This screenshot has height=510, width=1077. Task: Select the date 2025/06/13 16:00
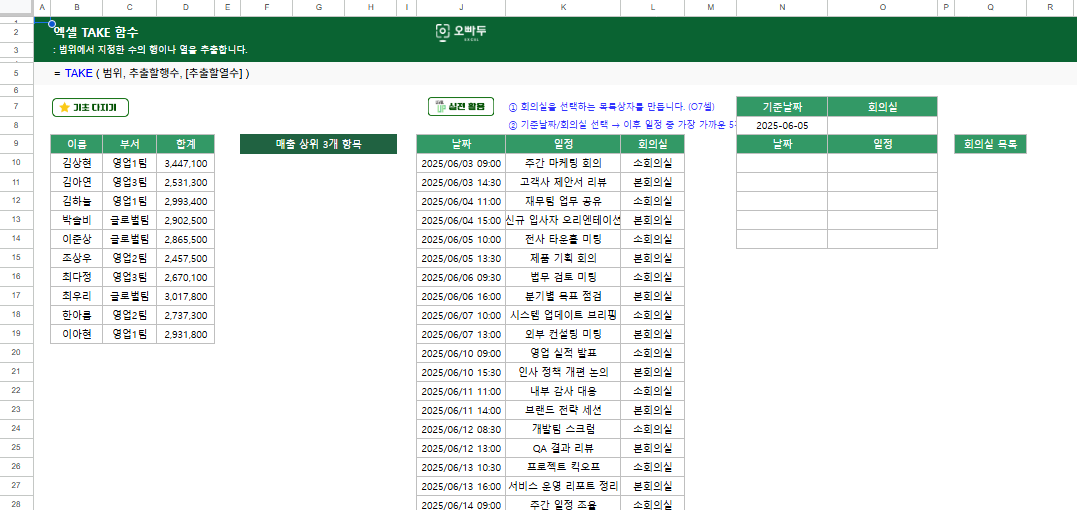point(461,486)
